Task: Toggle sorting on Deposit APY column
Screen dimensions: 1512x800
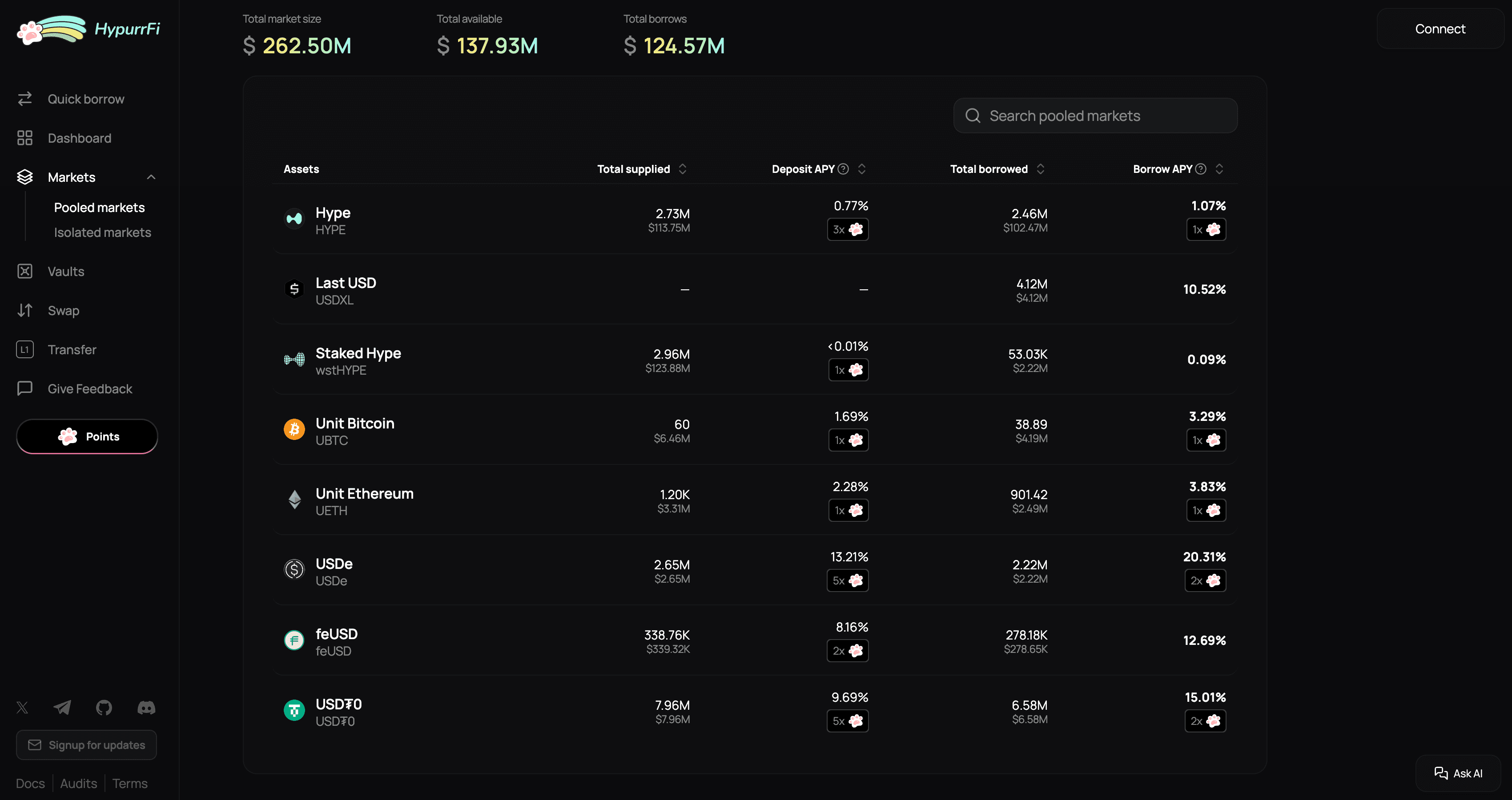Action: coord(862,169)
